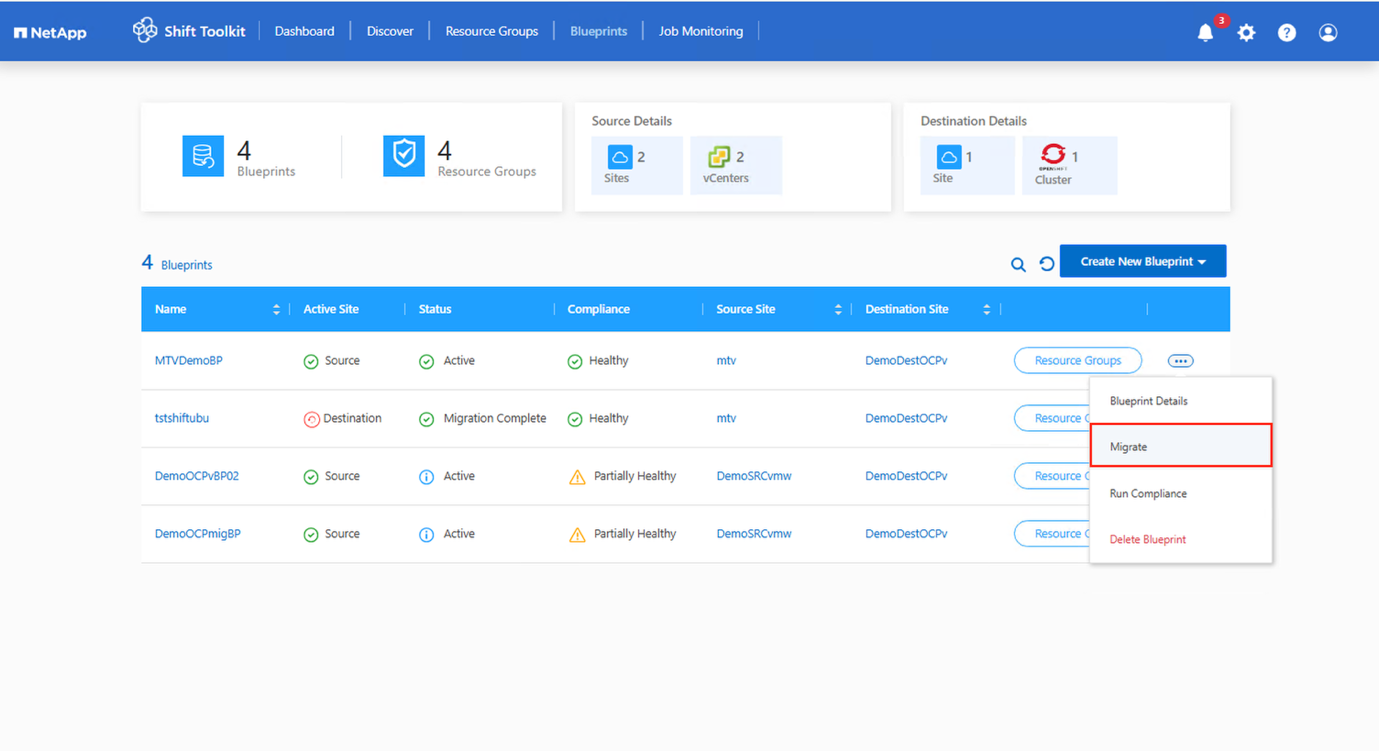Open settings gear icon
1379x751 pixels.
1246,33
